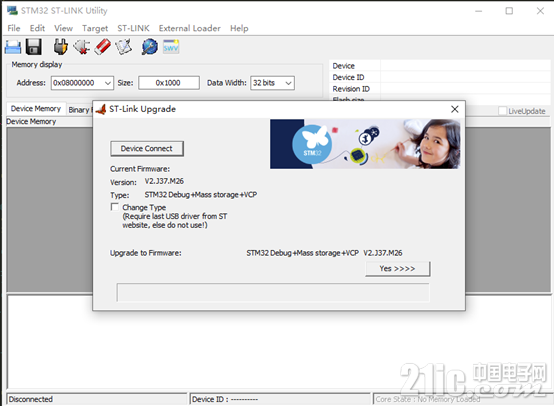Image resolution: width=554 pixels, height=406 pixels.
Task: Click the Device ID row in info panel
Action: click(440, 77)
